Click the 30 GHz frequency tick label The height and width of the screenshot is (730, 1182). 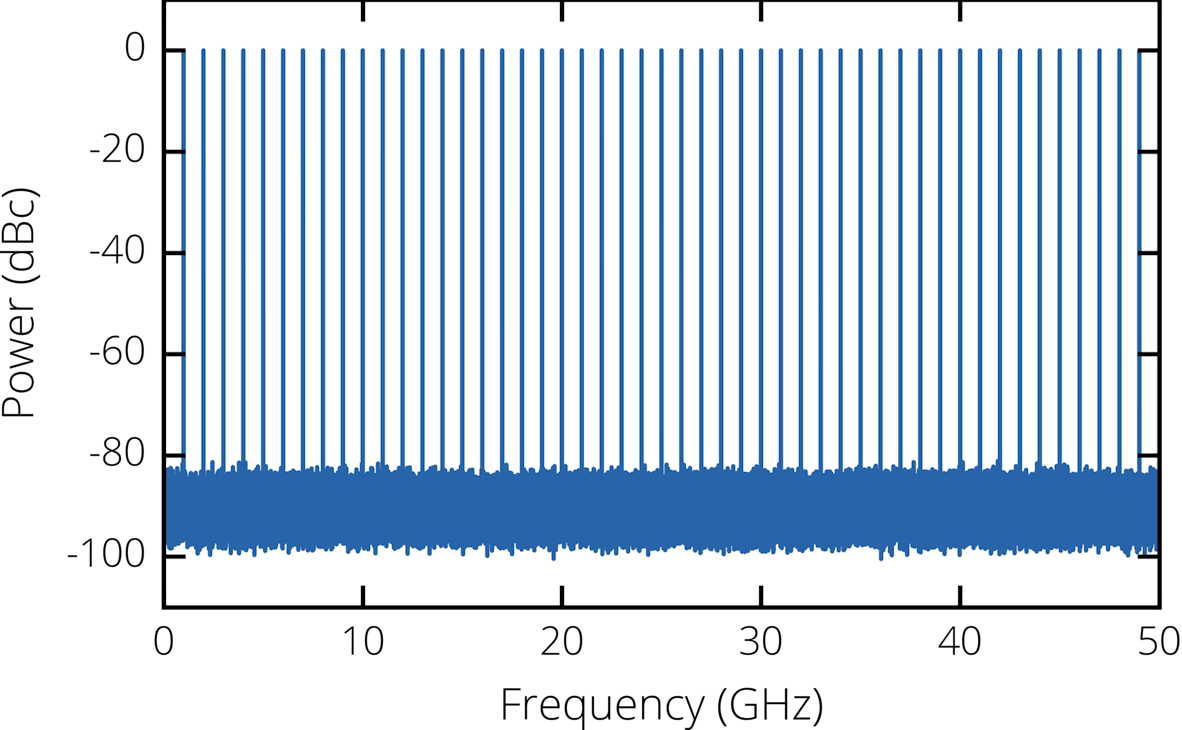760,640
